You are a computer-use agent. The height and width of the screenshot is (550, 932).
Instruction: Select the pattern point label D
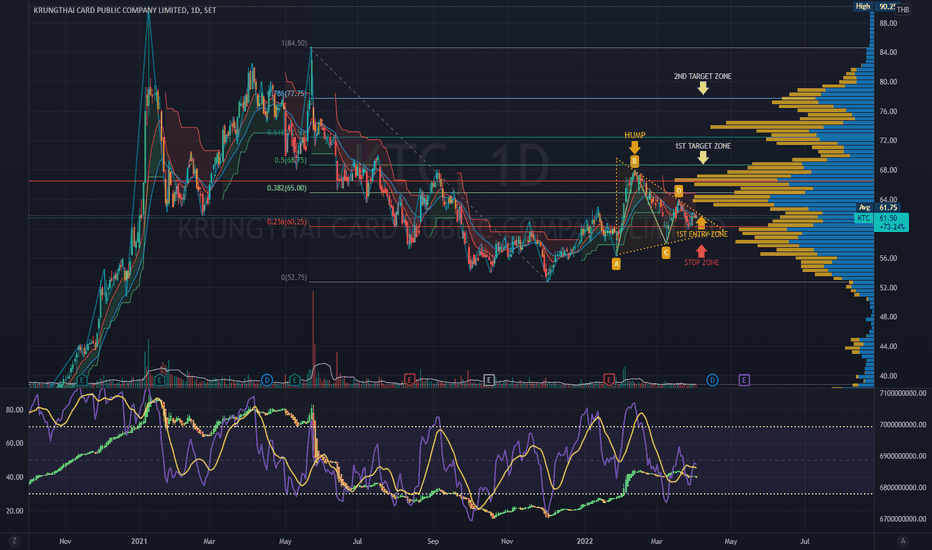[x=678, y=191]
